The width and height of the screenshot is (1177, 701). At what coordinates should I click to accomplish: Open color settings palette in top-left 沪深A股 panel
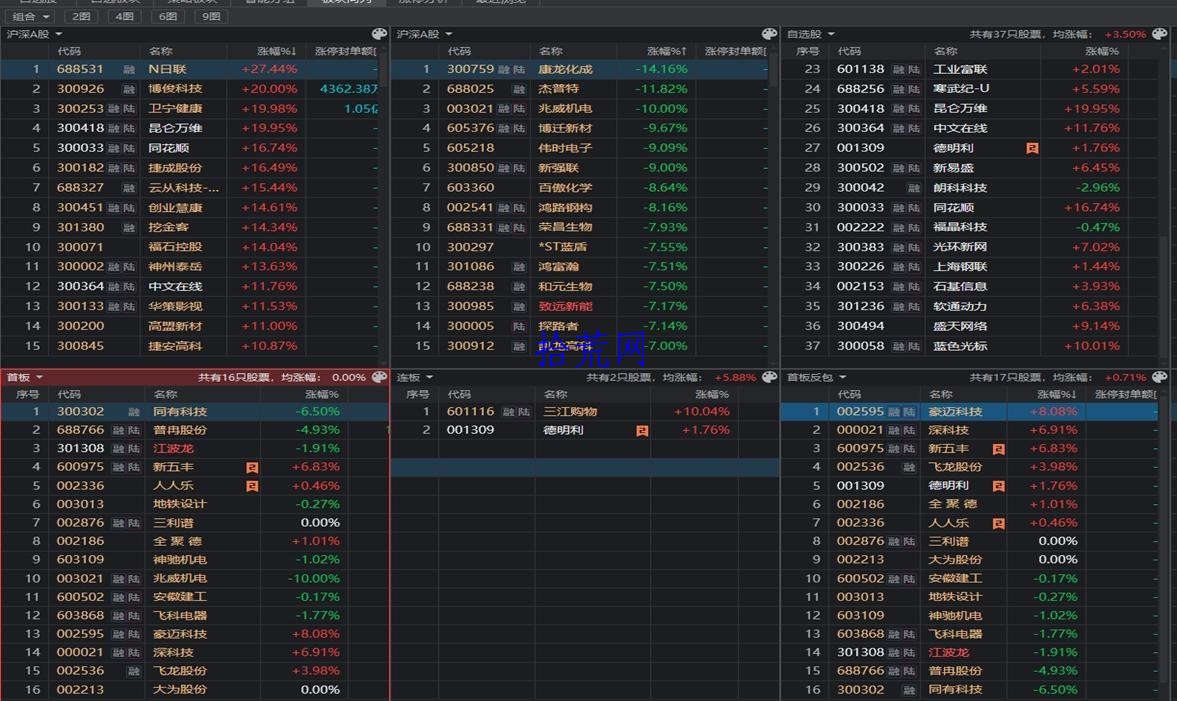(x=380, y=34)
